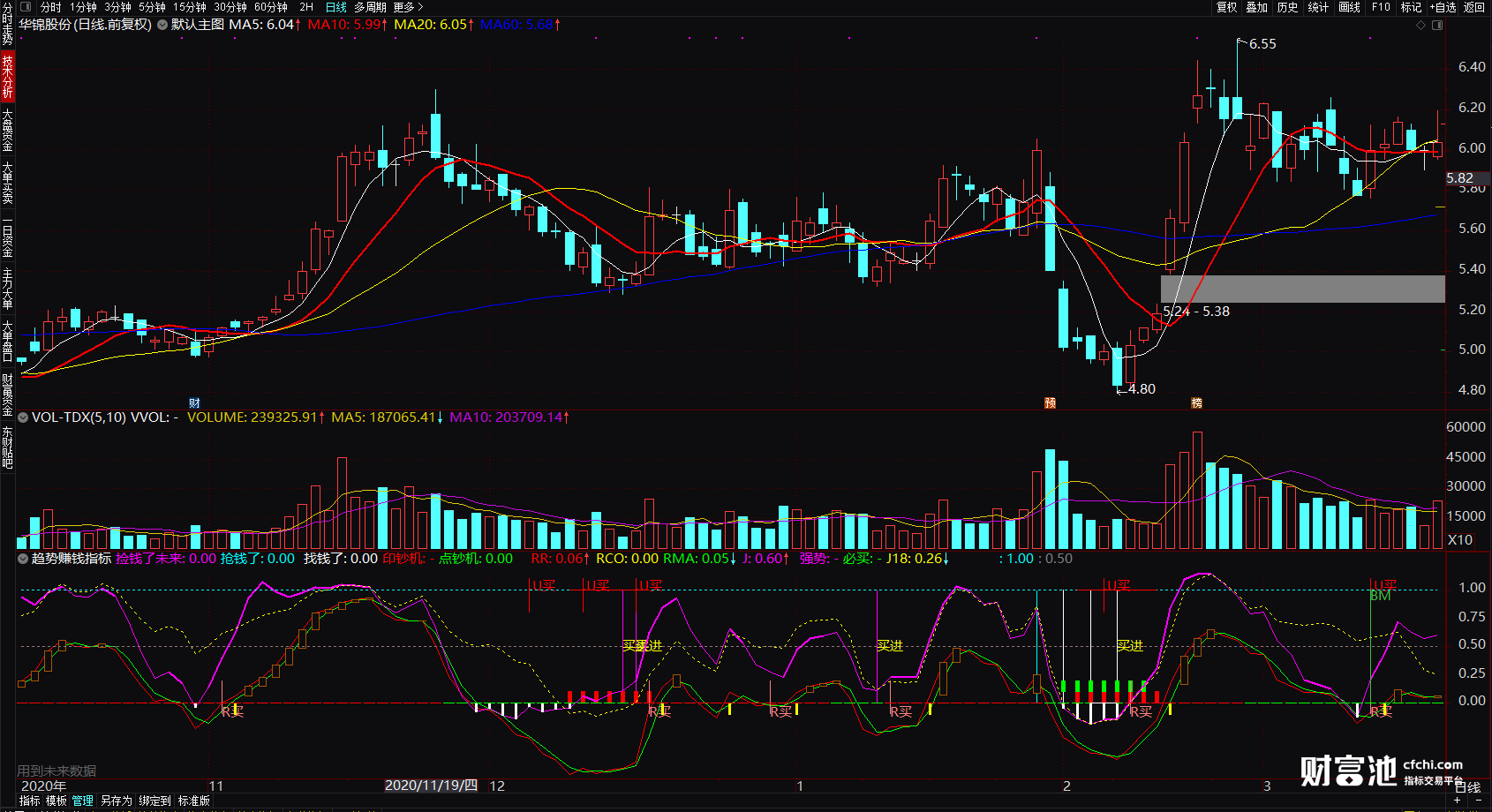Open the 统计 statistics button
This screenshot has width=1492, height=812.
click(1318, 7)
